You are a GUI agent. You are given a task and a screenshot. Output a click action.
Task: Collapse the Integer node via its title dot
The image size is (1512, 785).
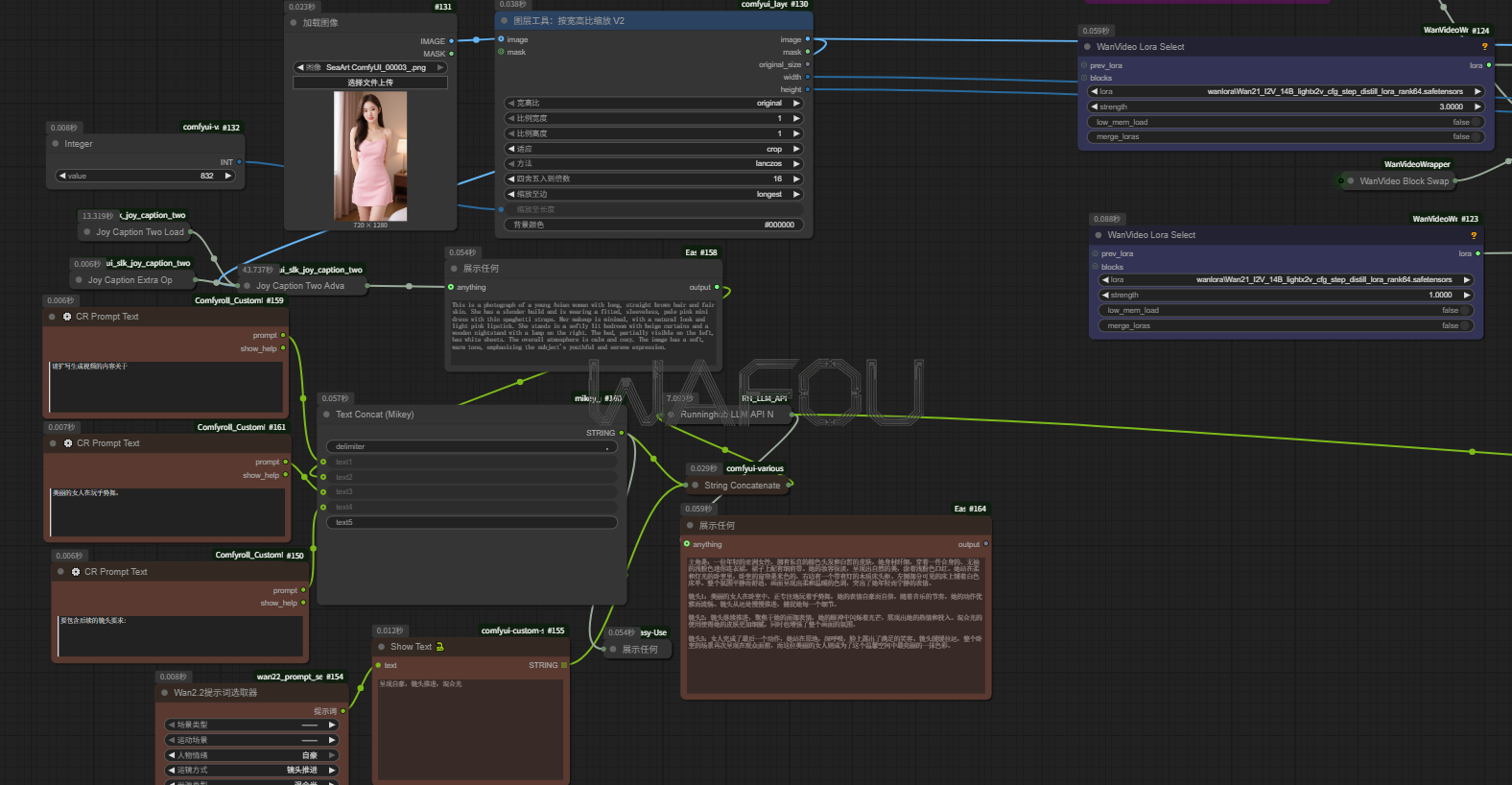coord(56,144)
